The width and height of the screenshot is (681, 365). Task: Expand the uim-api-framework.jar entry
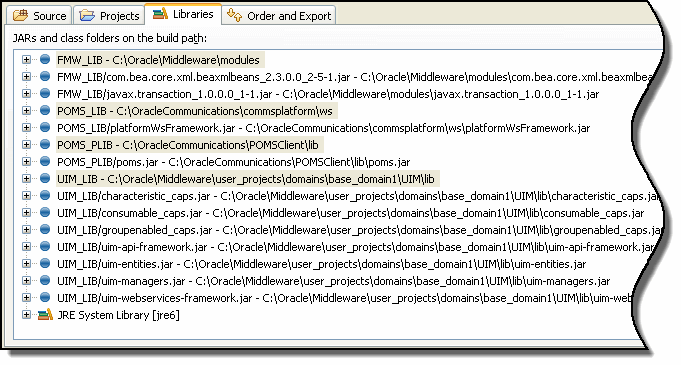(x=26, y=246)
